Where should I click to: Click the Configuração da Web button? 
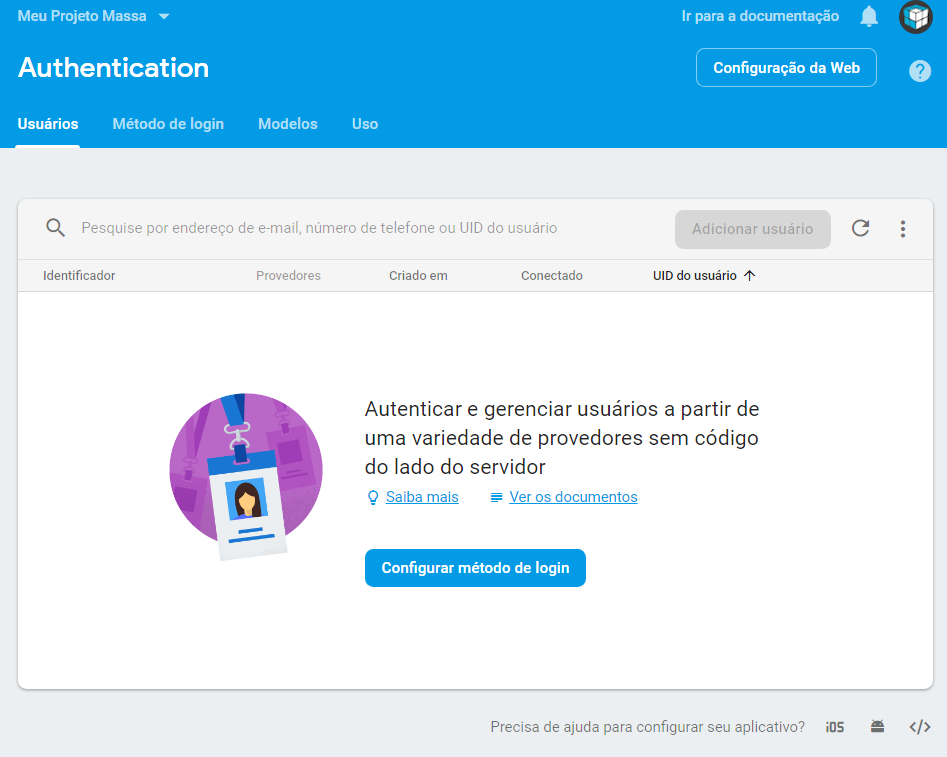(x=786, y=68)
